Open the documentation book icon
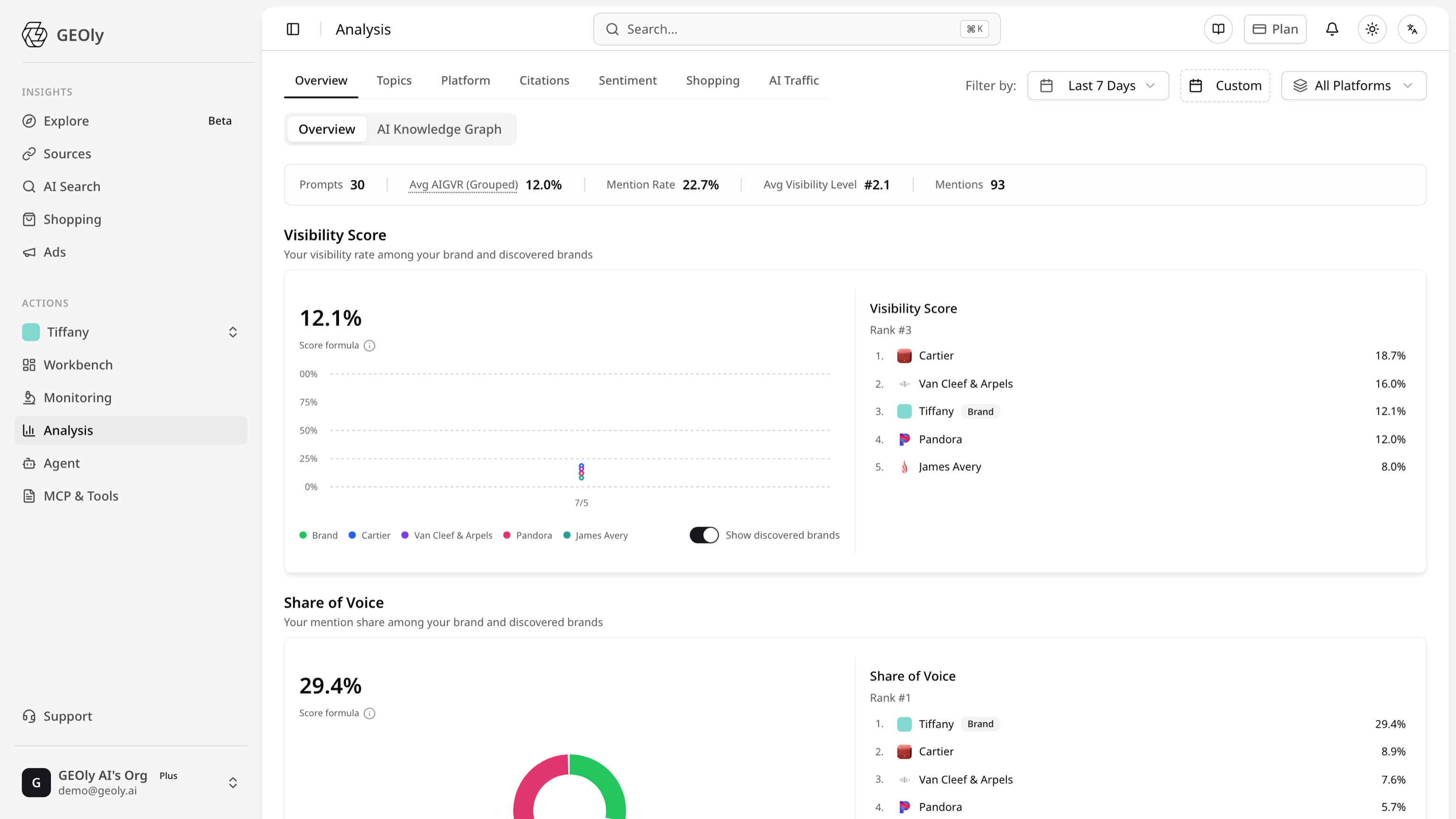The image size is (1456, 819). 1218,29
